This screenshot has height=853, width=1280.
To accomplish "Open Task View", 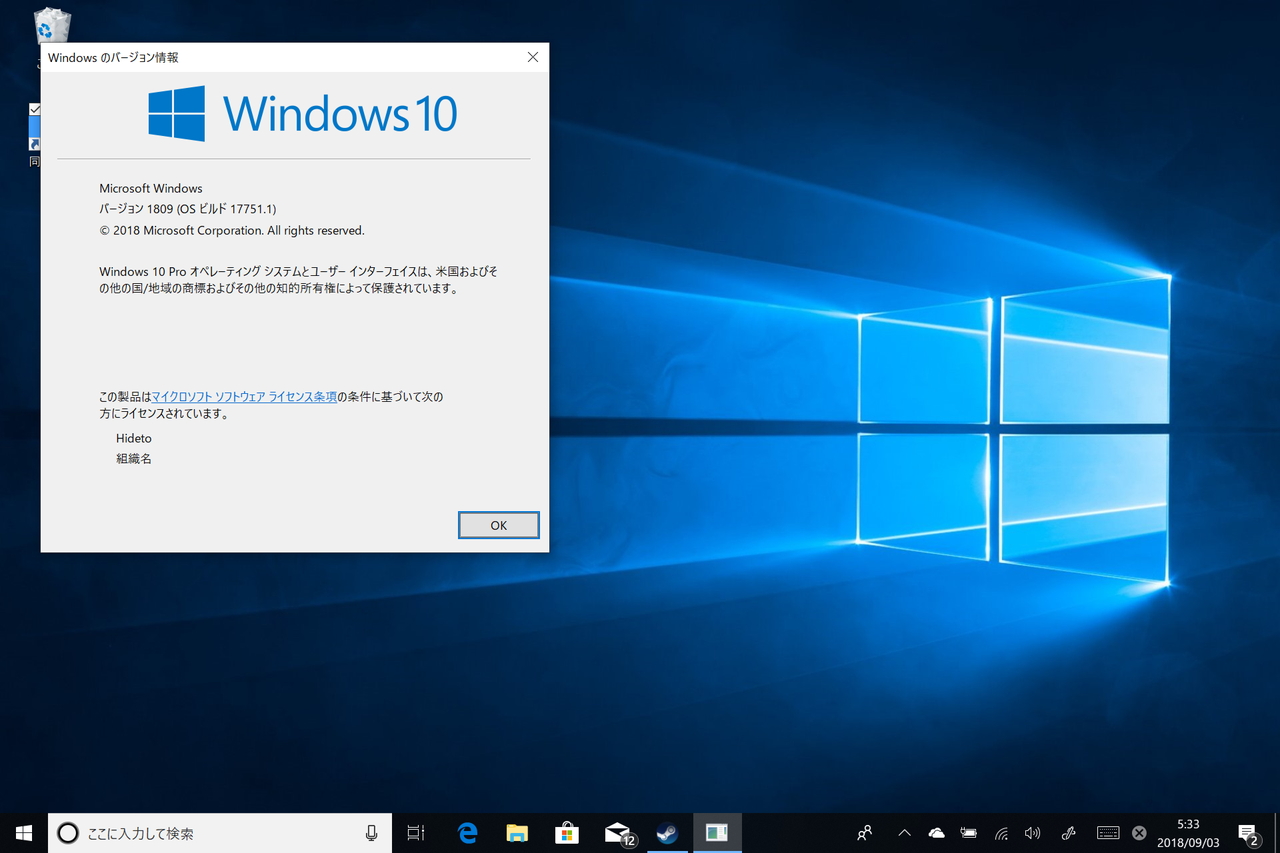I will pos(416,832).
